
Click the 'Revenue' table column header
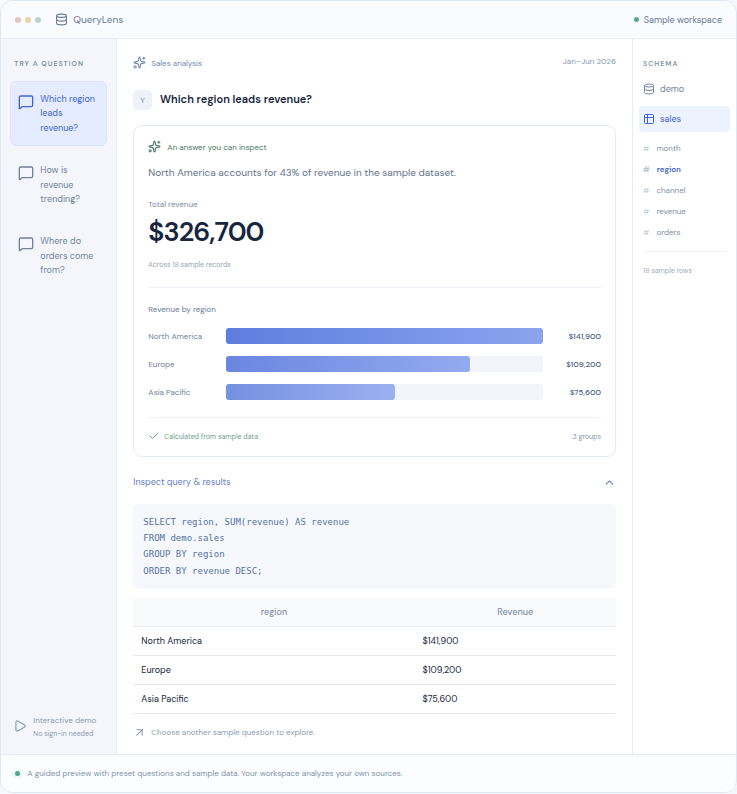click(x=515, y=612)
